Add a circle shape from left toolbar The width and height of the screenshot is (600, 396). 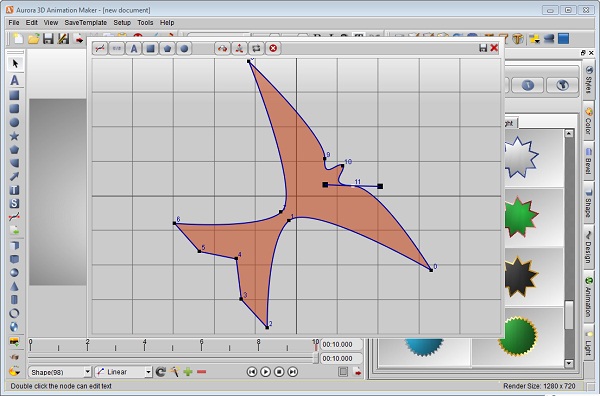pyautogui.click(x=14, y=122)
